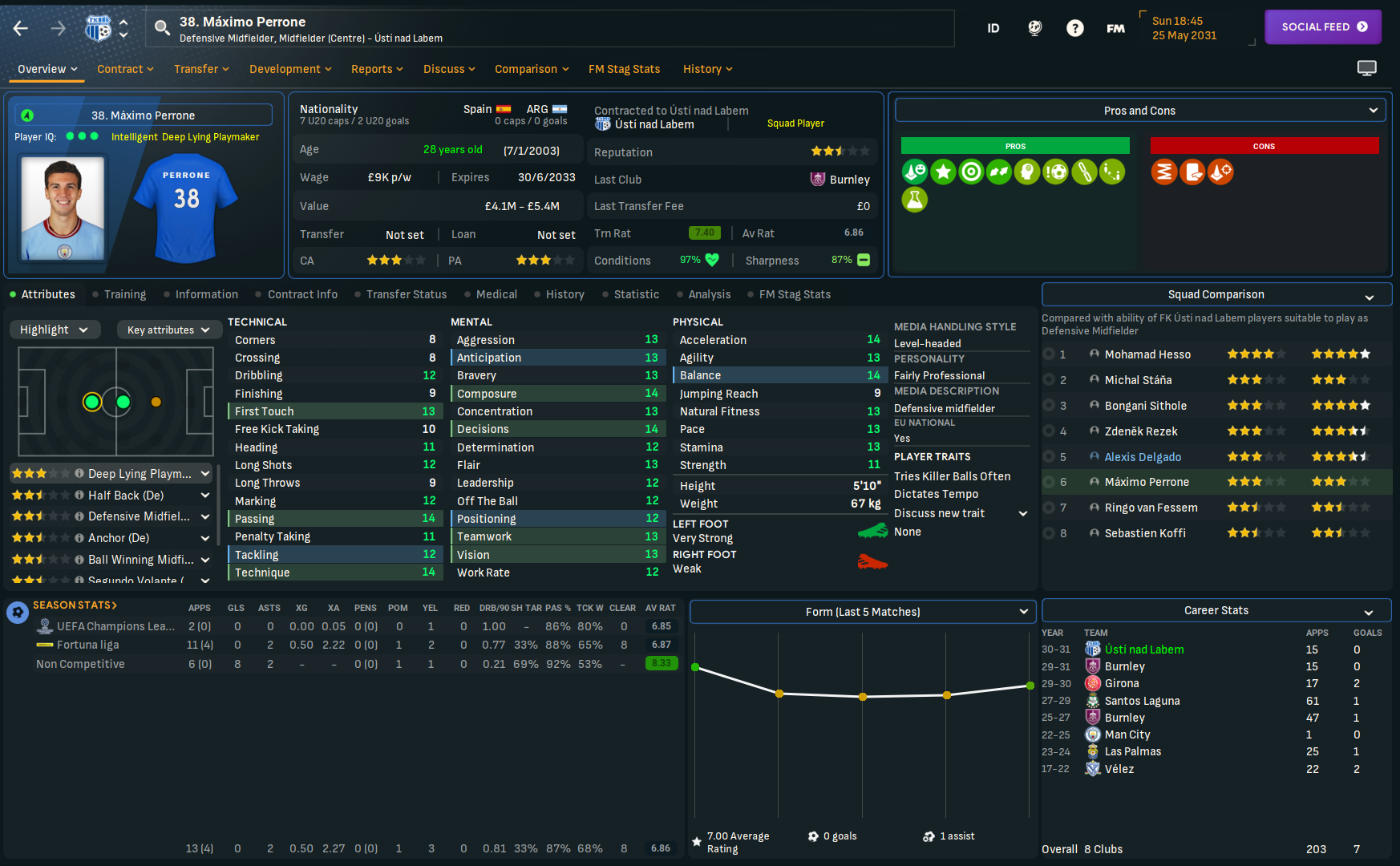Screen dimensions: 1400x866
Task: Click the monitor display icon
Action: (x=1367, y=68)
